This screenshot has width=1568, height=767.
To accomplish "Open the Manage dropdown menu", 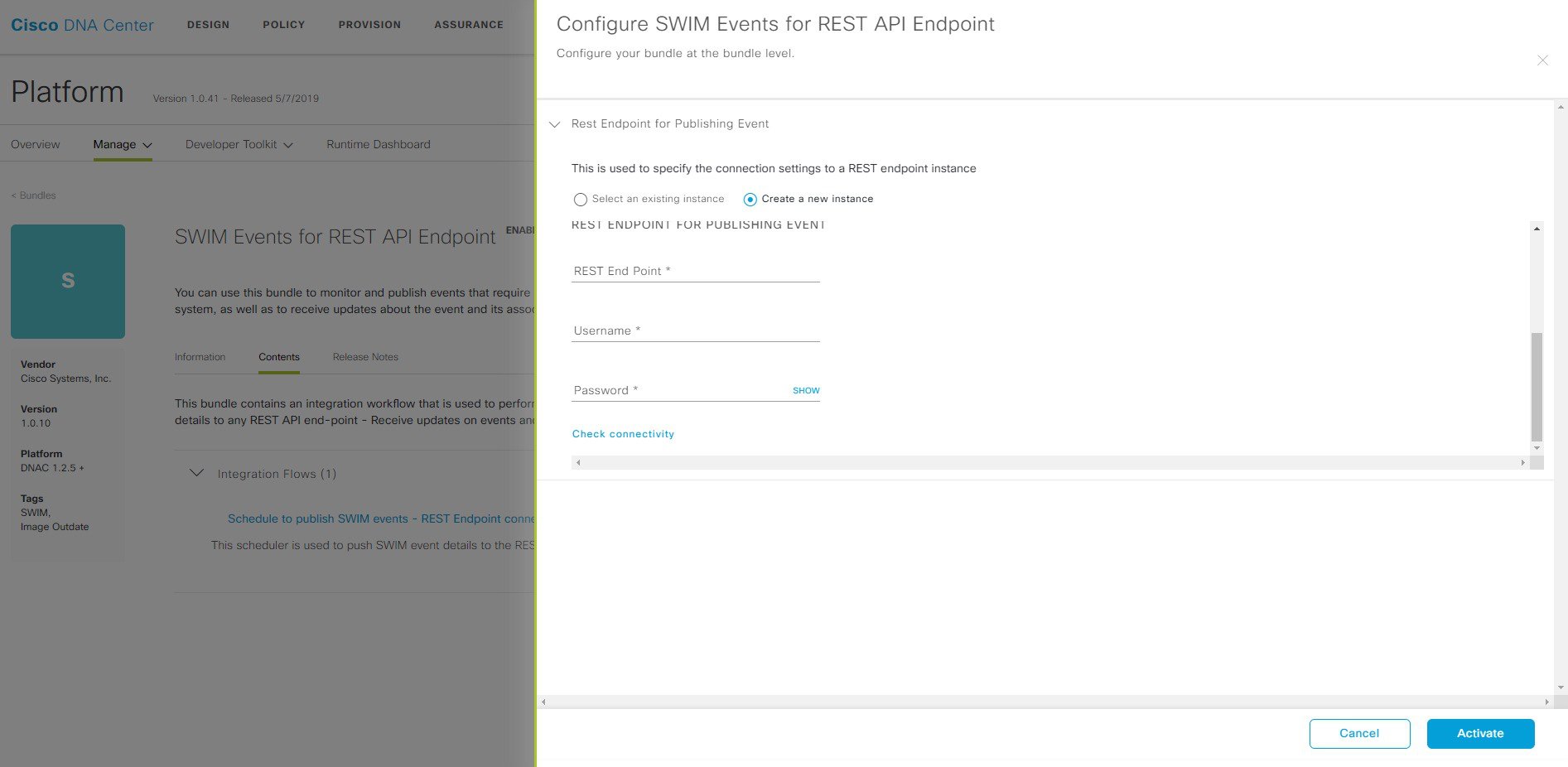I will click(x=123, y=144).
